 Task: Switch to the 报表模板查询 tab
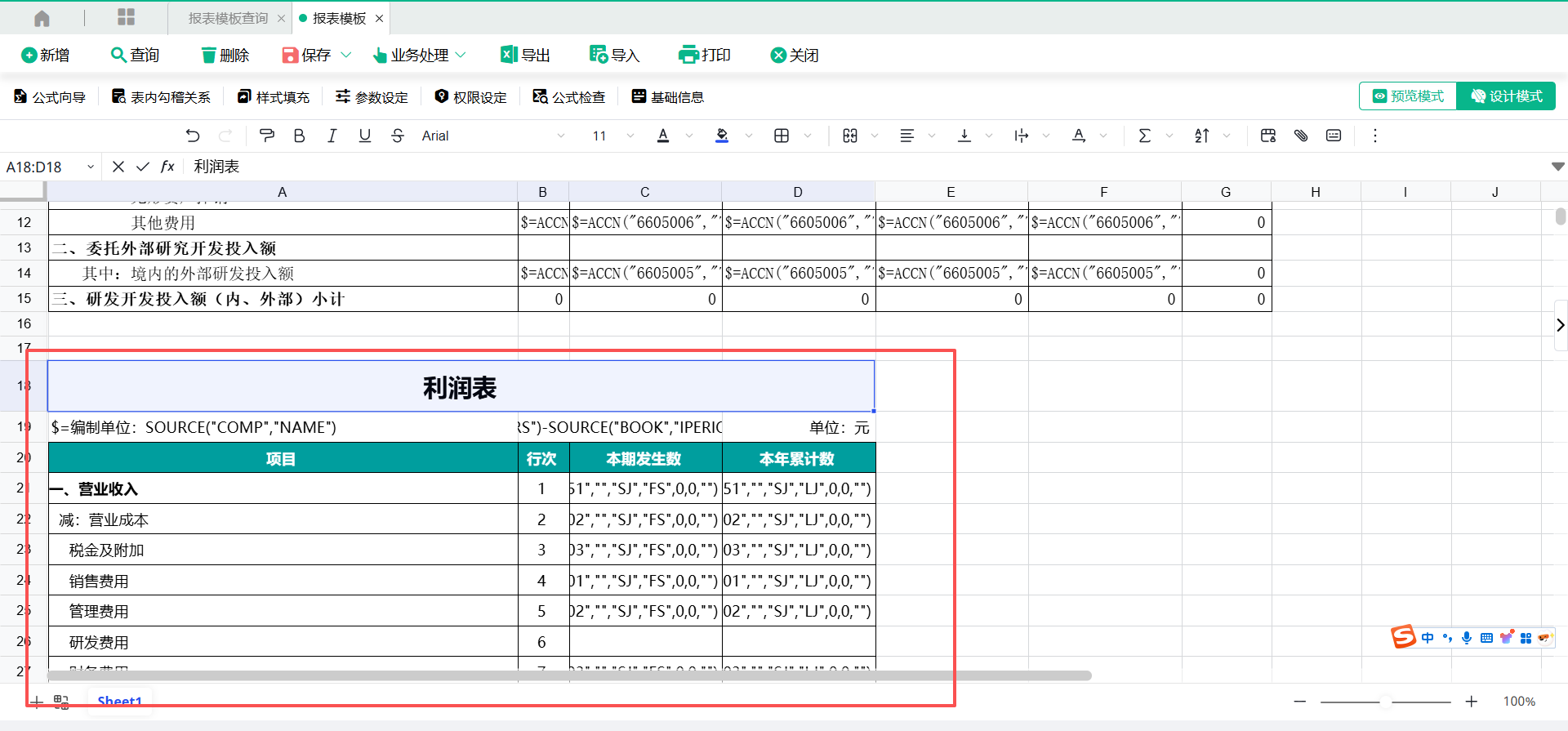(x=228, y=18)
